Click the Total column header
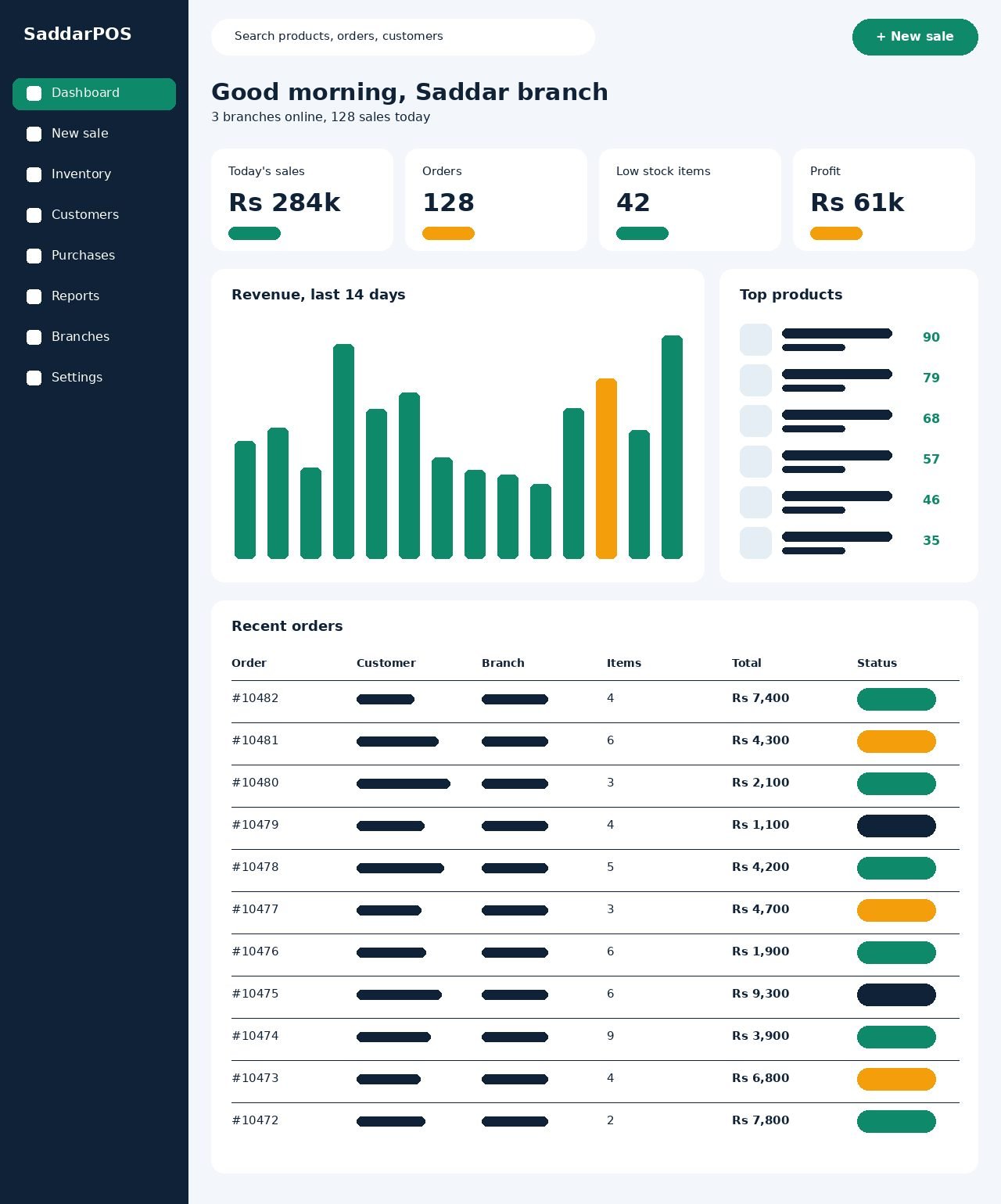 tap(746, 663)
